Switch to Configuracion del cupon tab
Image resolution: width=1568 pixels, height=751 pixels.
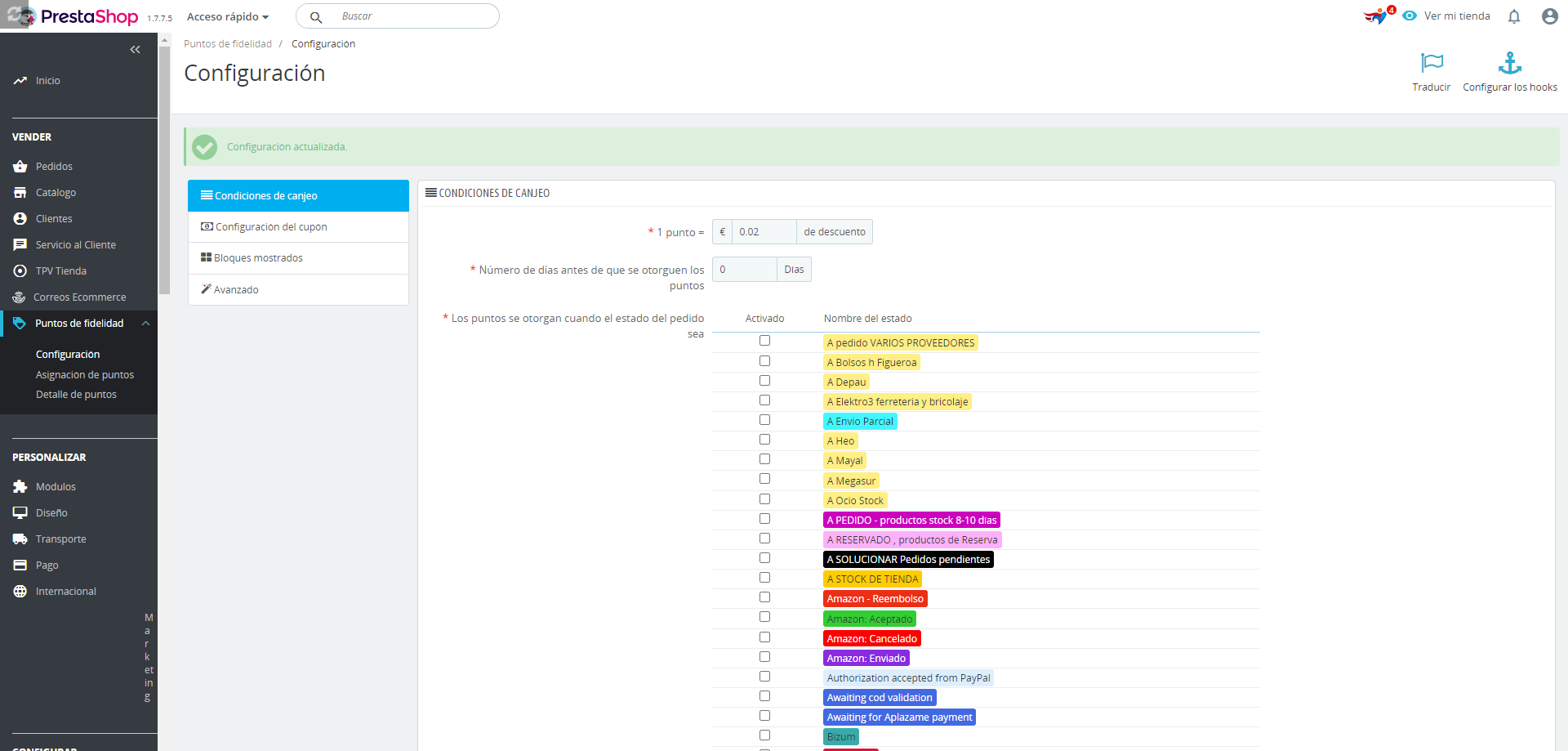tap(298, 227)
